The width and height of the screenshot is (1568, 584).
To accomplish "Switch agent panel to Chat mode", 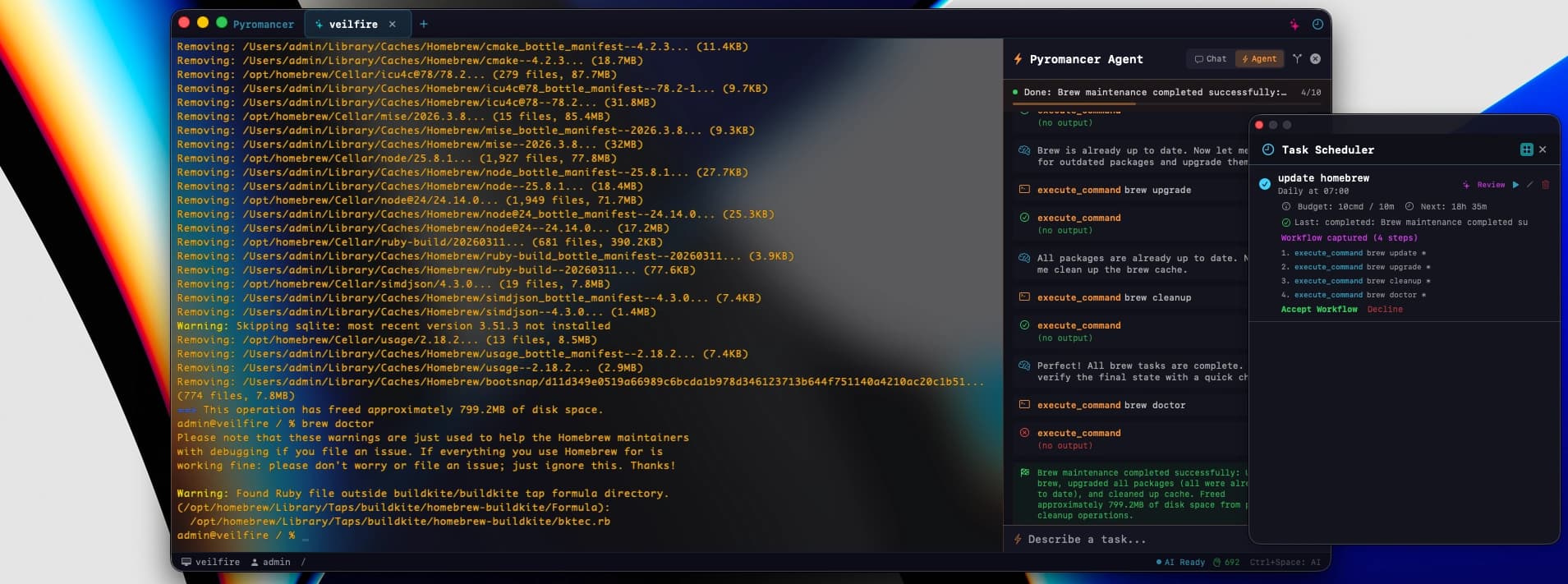I will point(1211,59).
